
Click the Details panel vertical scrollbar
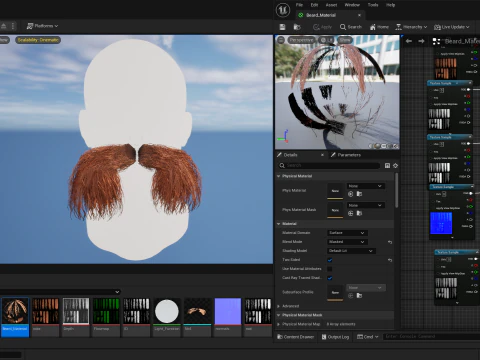396,190
